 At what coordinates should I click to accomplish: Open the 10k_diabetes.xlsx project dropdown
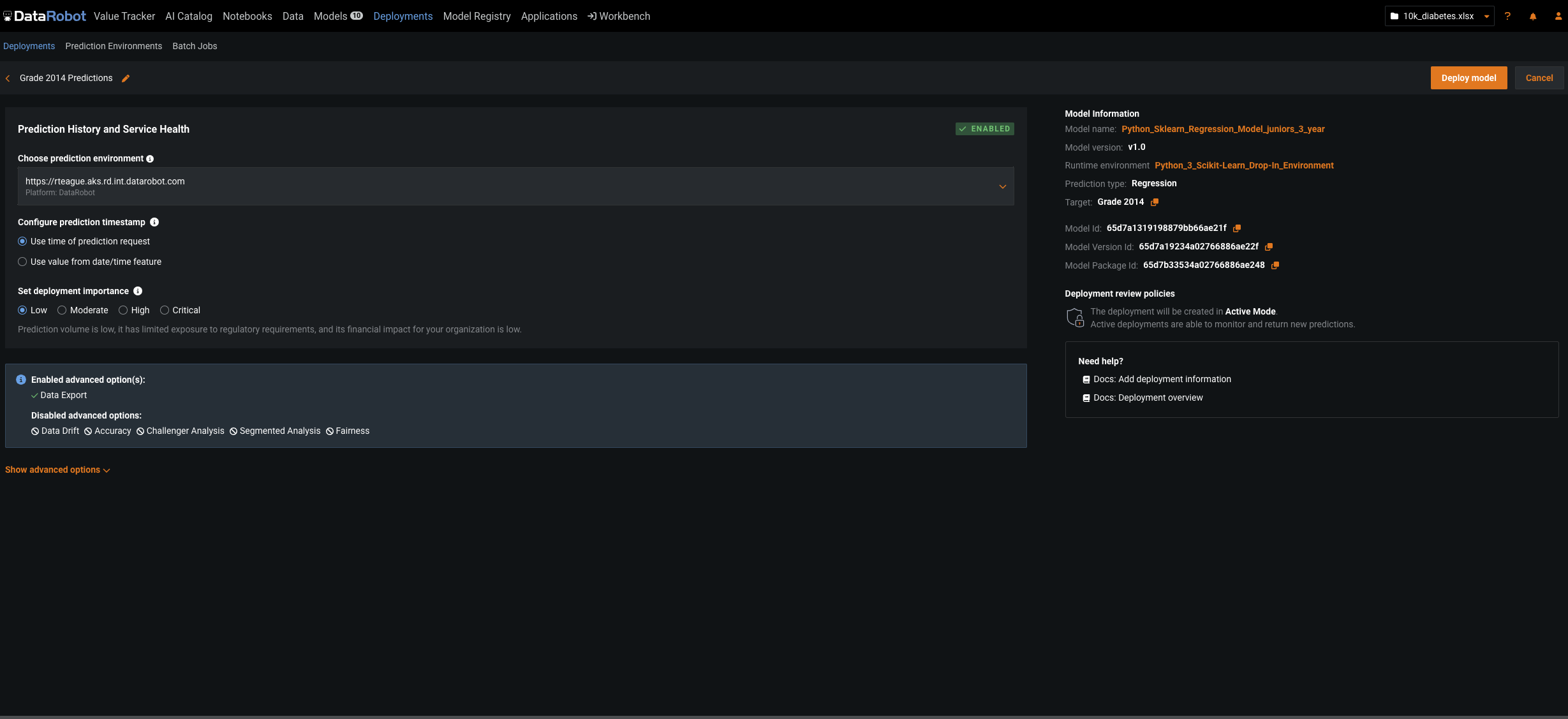pyautogui.click(x=1439, y=17)
